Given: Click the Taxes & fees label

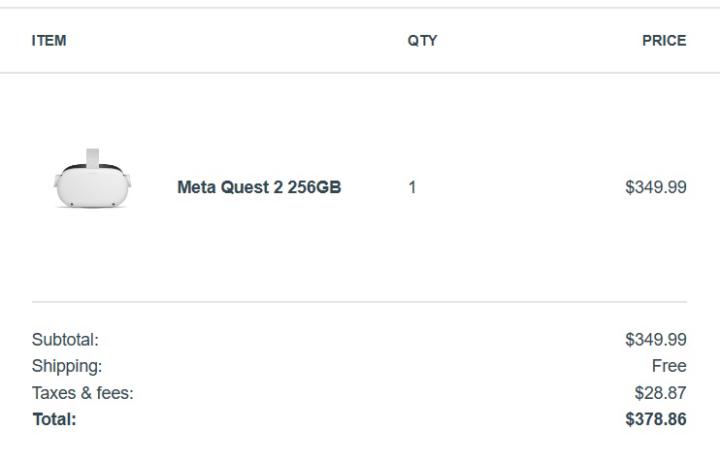Looking at the screenshot, I should (x=83, y=393).
